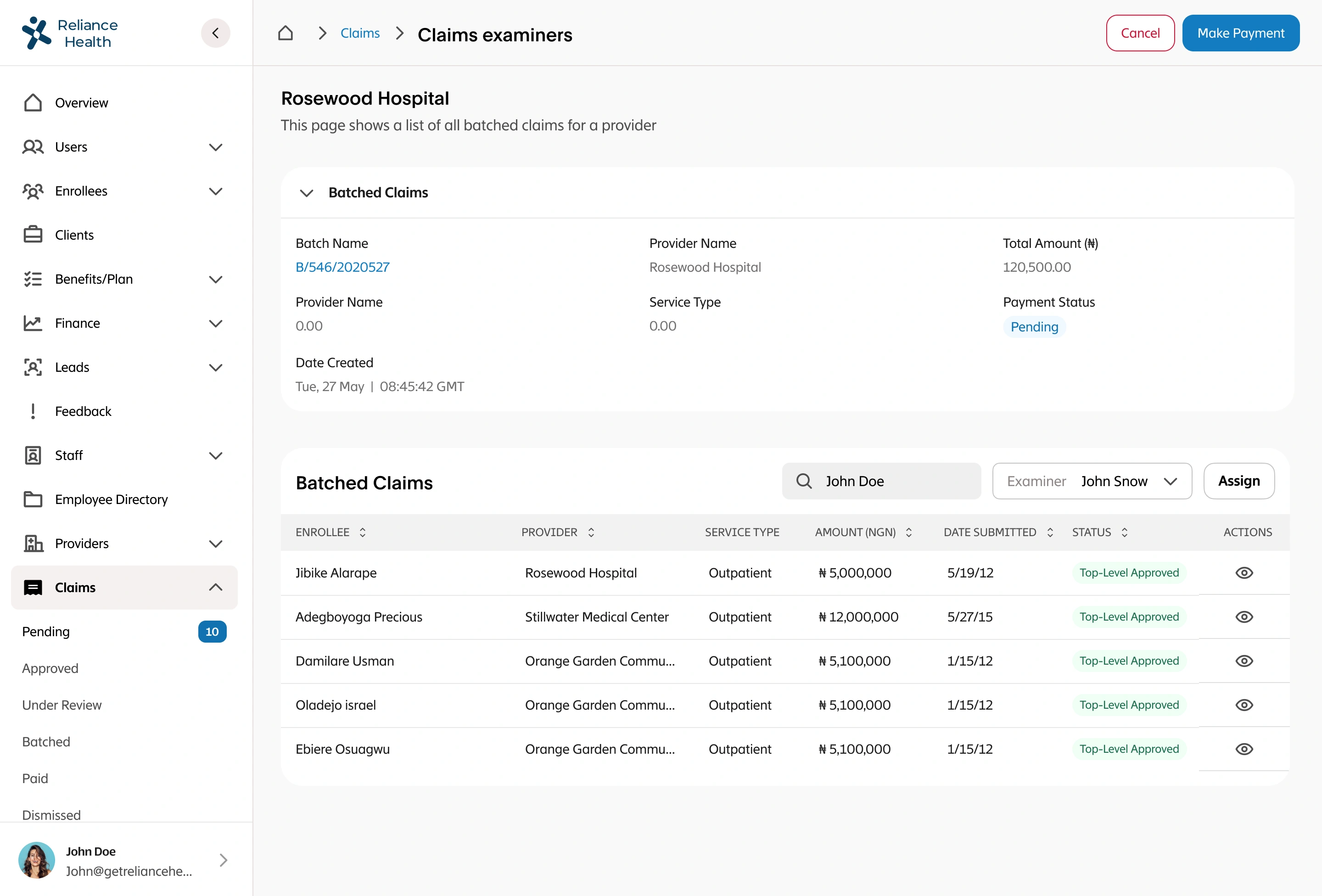View Ebiere Osuagwu claim via eye icon
Screen dimensions: 1322x896
[x=1244, y=749]
